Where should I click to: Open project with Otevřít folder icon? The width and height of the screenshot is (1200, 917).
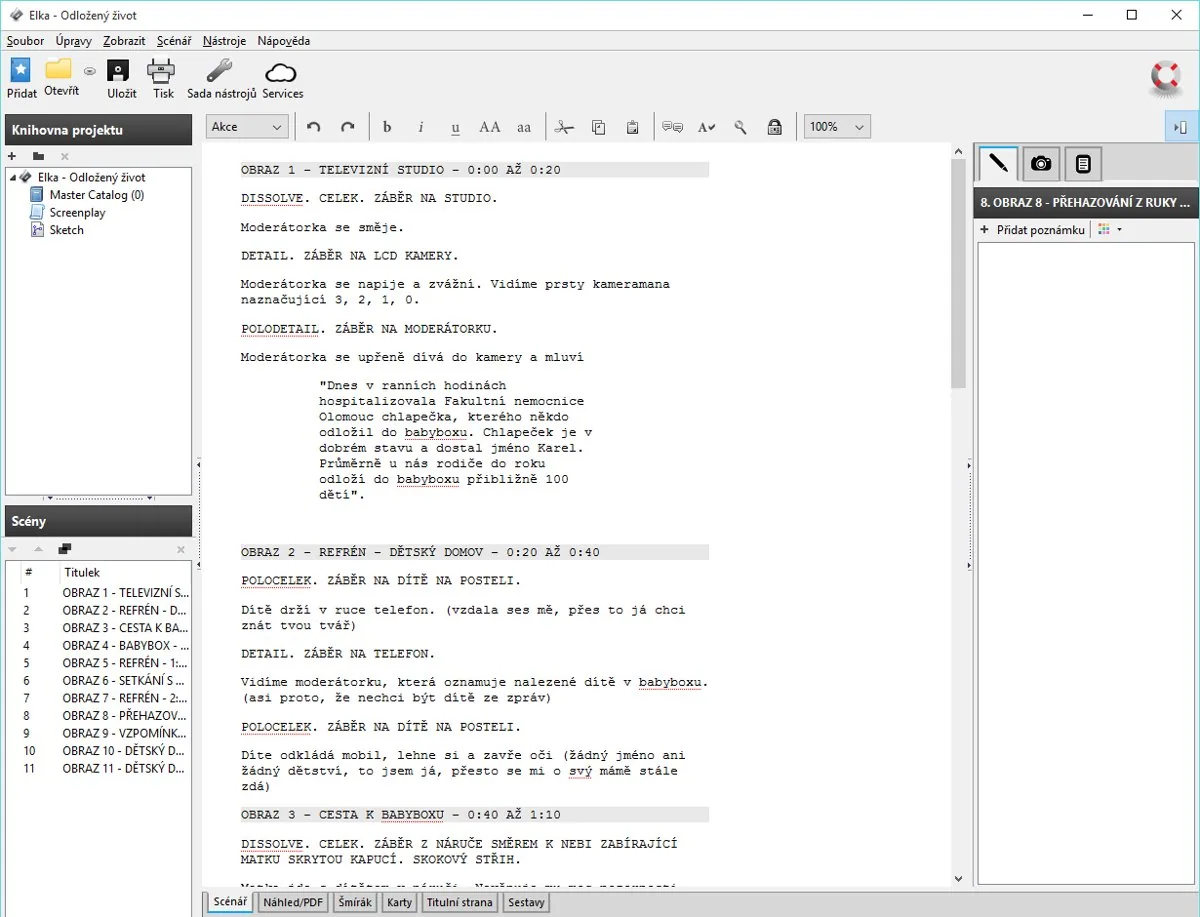point(60,69)
